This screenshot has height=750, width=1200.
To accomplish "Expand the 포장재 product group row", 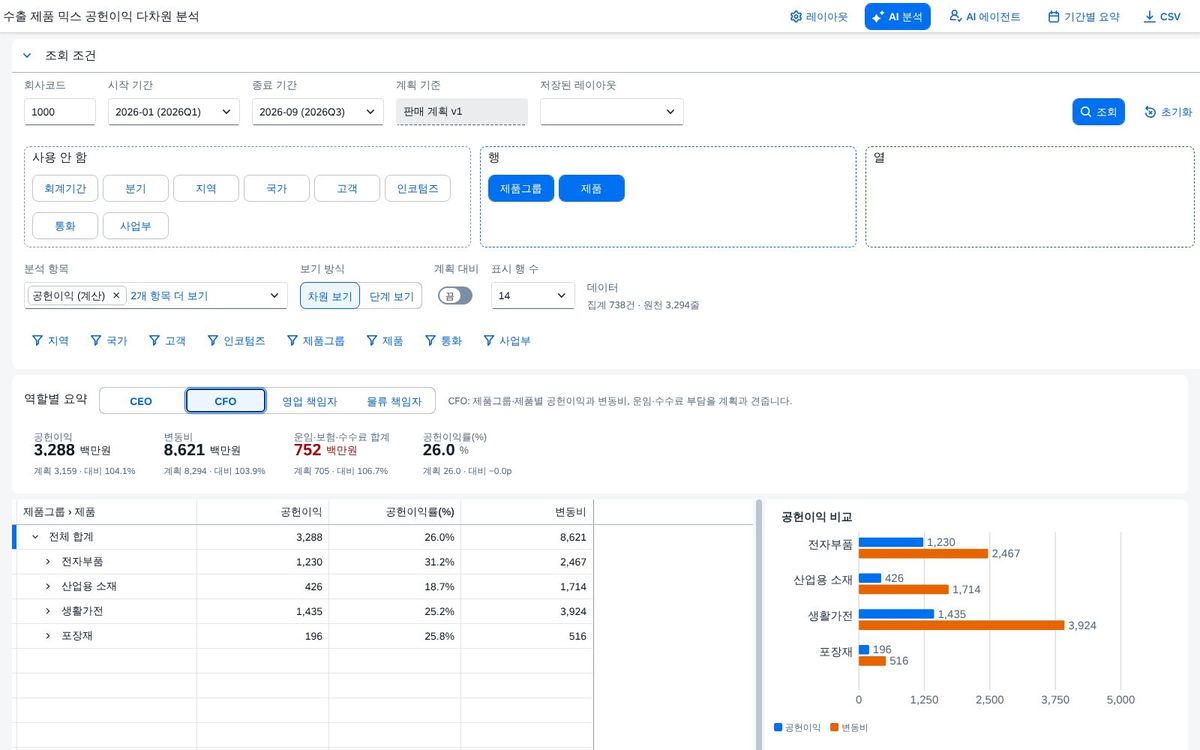I will tap(47, 636).
